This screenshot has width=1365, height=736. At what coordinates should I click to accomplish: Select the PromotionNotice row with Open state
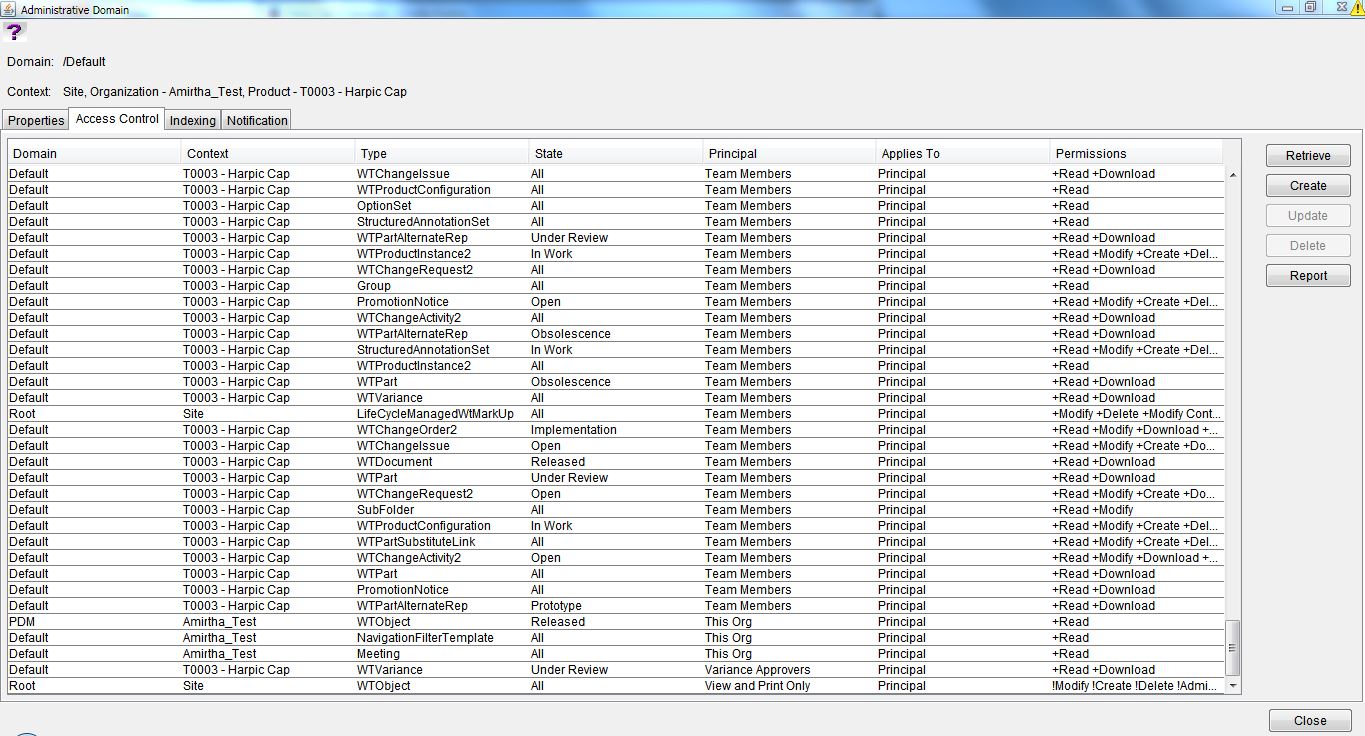click(616, 302)
